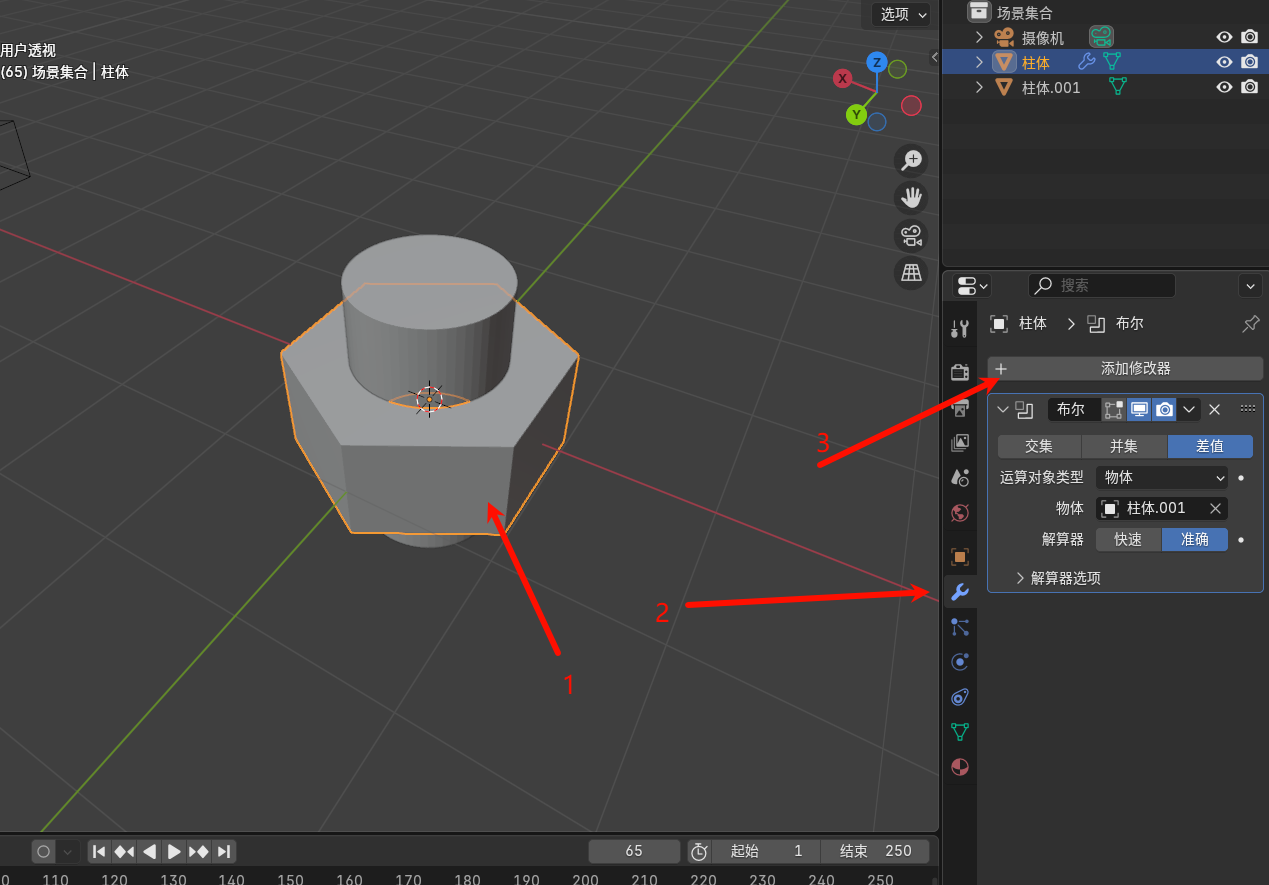Click the current frame field showing 65
This screenshot has height=885, width=1269.
pyautogui.click(x=633, y=851)
